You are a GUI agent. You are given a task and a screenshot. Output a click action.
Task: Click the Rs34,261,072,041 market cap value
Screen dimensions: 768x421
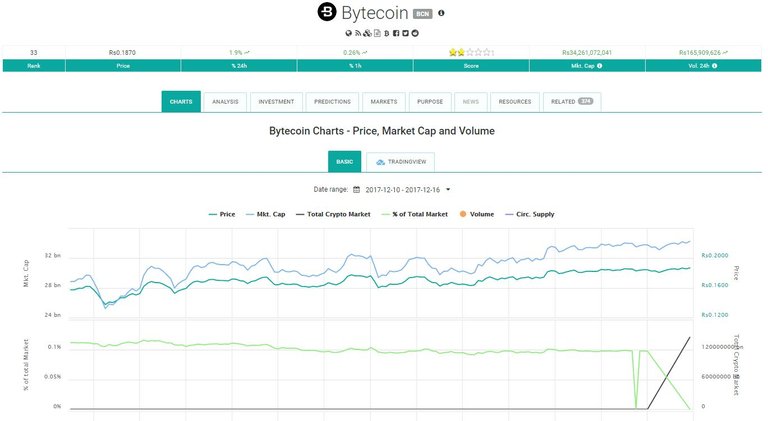coord(587,52)
